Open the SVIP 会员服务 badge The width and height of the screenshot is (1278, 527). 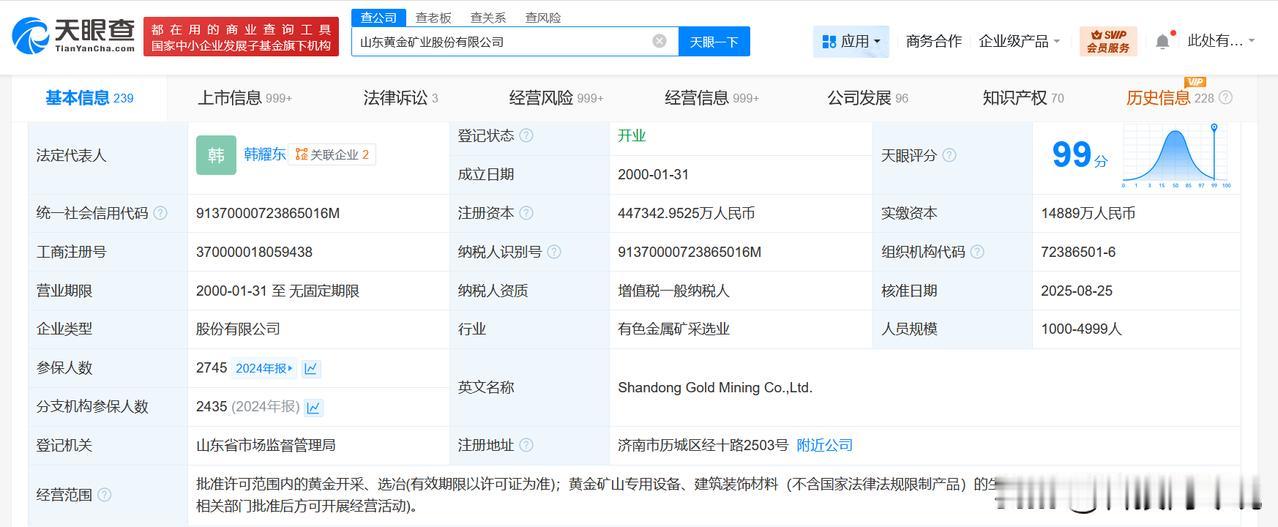(x=1108, y=41)
